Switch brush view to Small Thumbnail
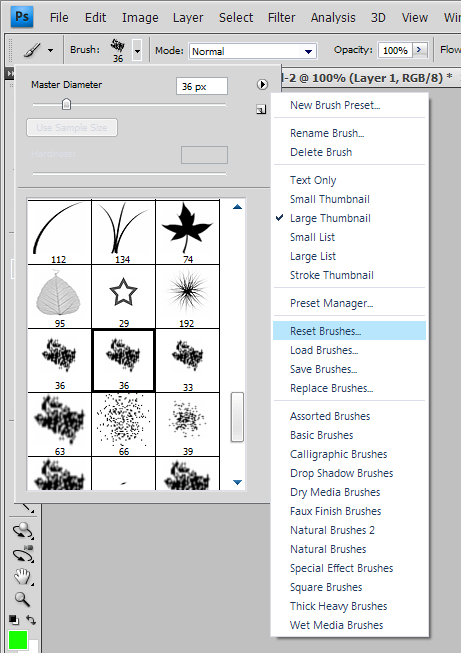This screenshot has height=653, width=461. [x=330, y=199]
